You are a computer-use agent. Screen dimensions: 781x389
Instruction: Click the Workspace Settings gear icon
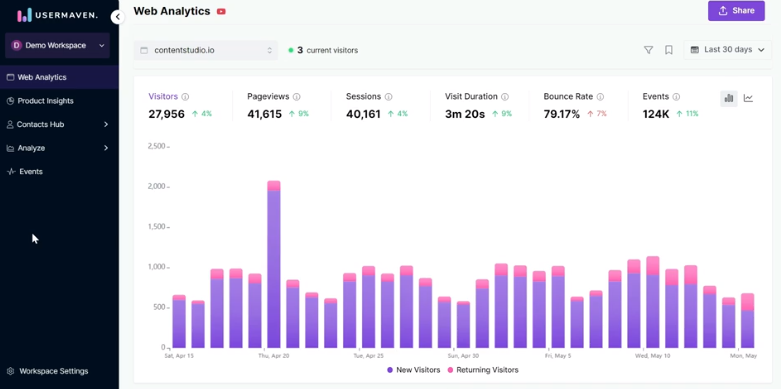[10, 371]
